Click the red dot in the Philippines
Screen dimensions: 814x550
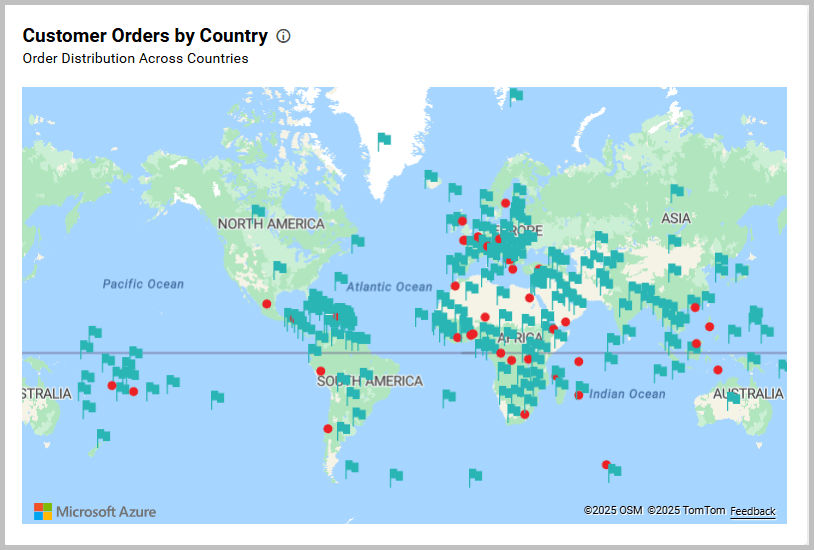tap(709, 327)
